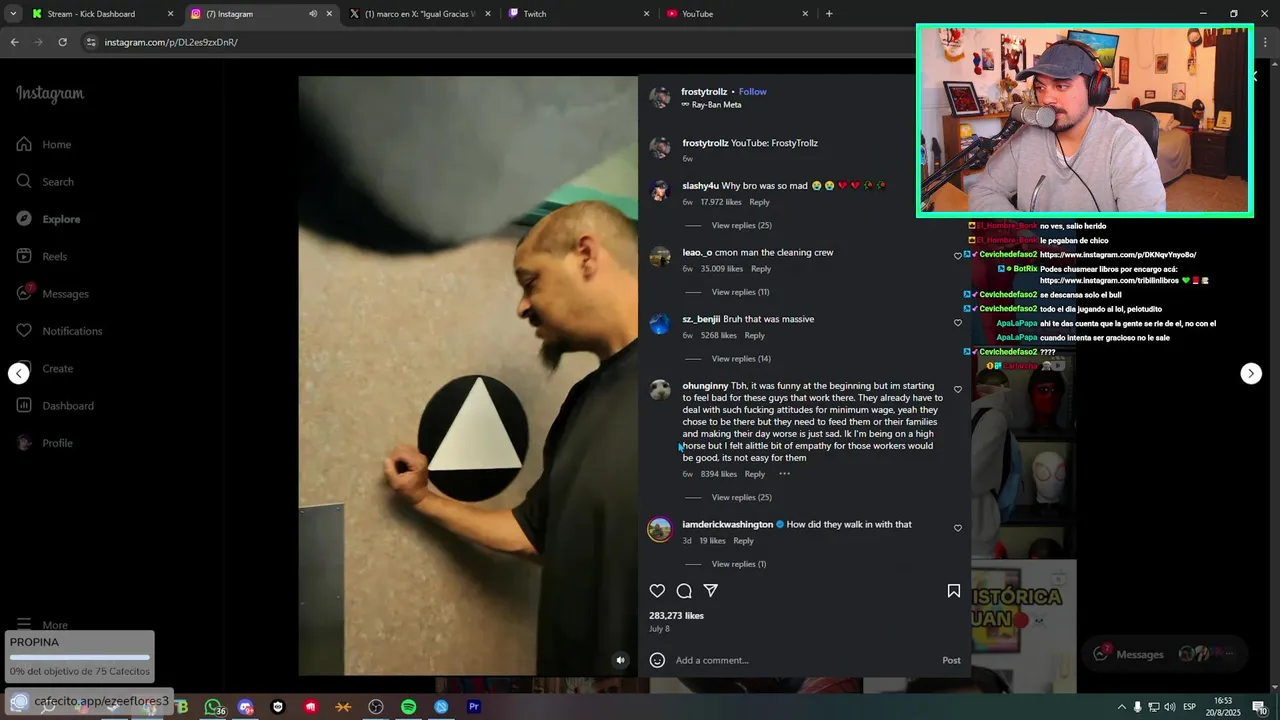Open Instagram Home in sidebar
Viewport: 1280px width, 720px height.
coord(44,144)
